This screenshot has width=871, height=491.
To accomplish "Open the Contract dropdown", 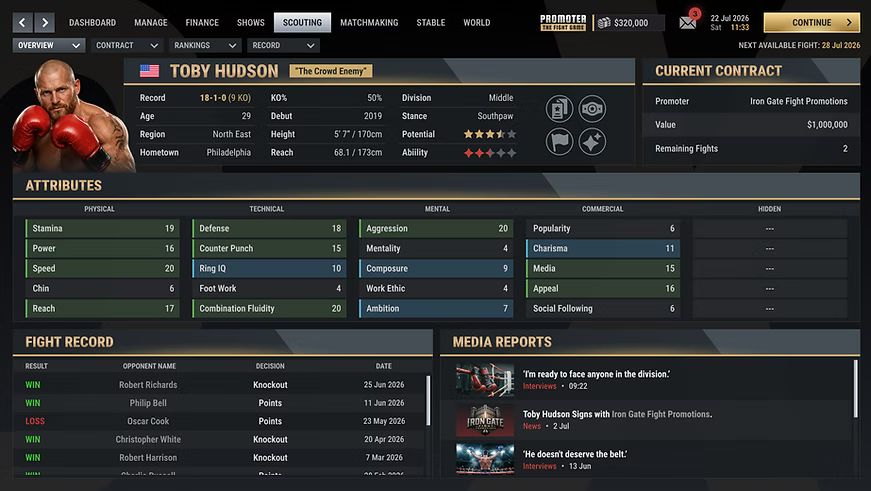I will [x=127, y=45].
